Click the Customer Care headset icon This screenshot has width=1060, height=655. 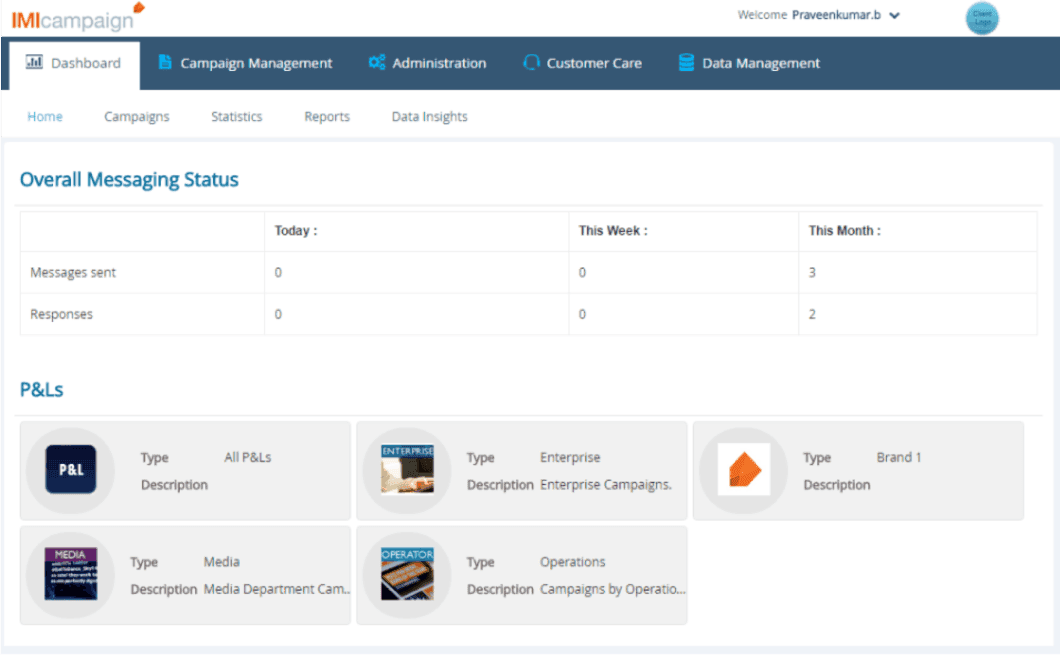531,62
